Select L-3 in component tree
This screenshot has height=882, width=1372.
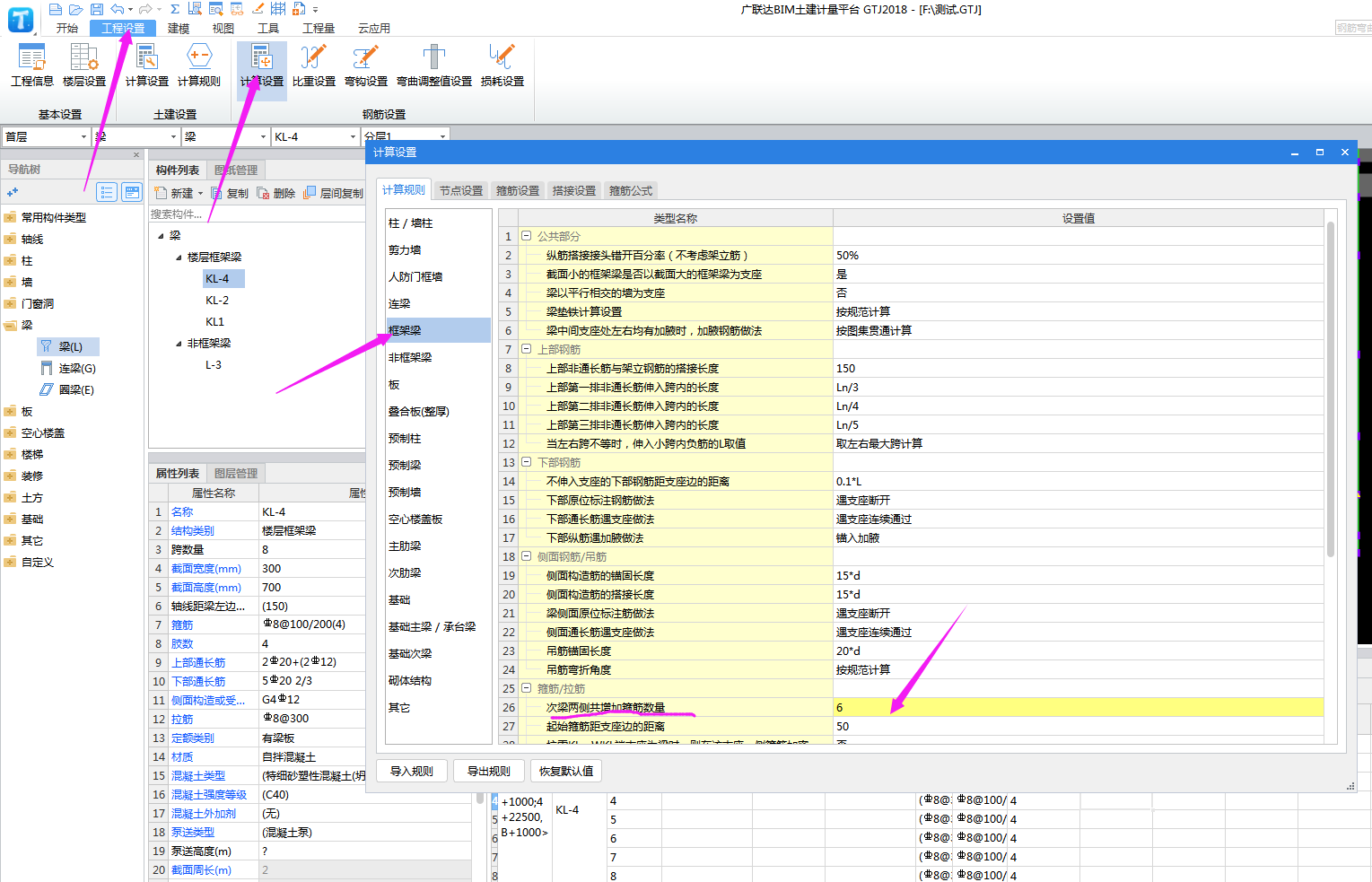(214, 365)
